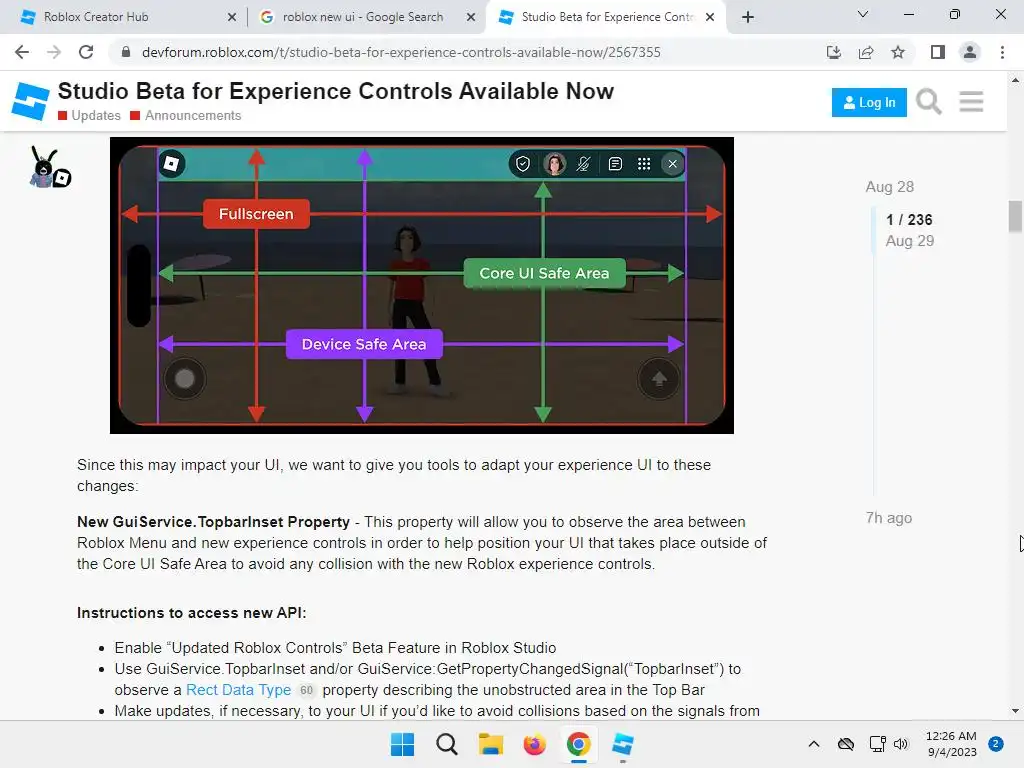Open the volume tray icon

point(901,744)
